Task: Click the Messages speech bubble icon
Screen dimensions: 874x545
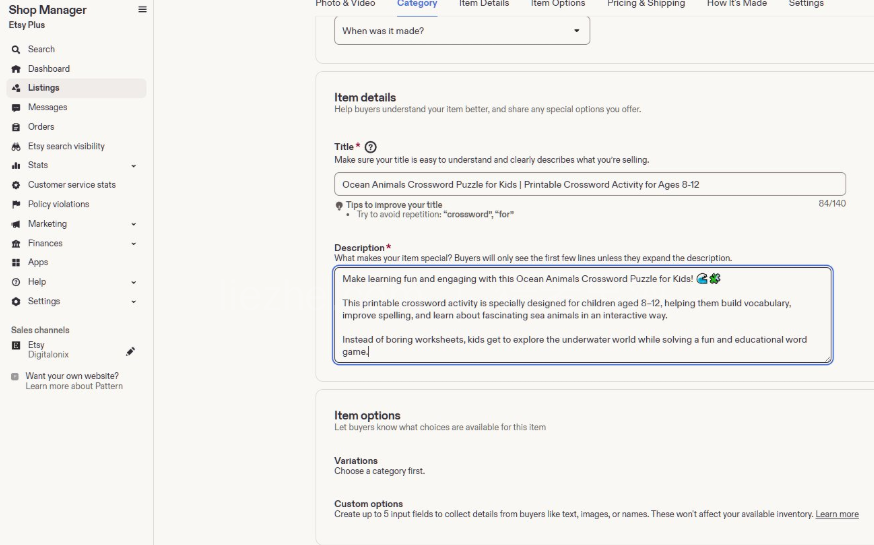Action: point(16,108)
